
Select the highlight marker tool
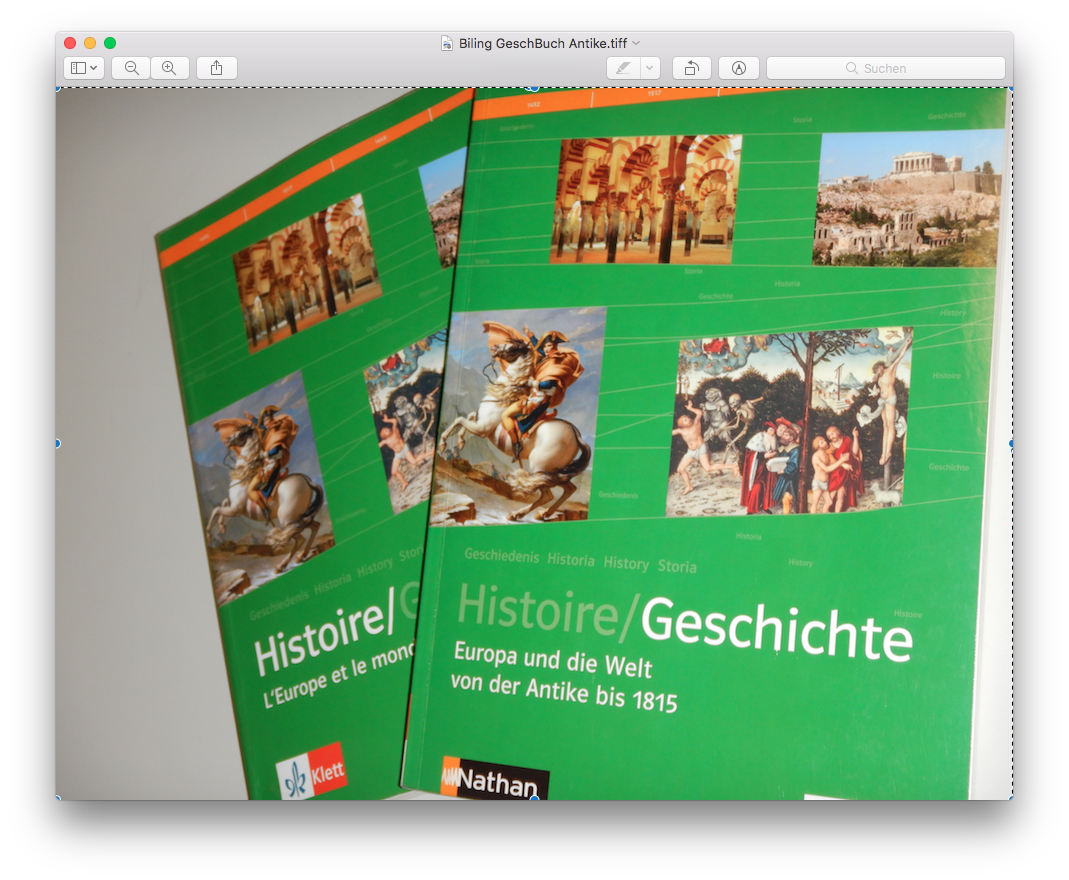623,68
